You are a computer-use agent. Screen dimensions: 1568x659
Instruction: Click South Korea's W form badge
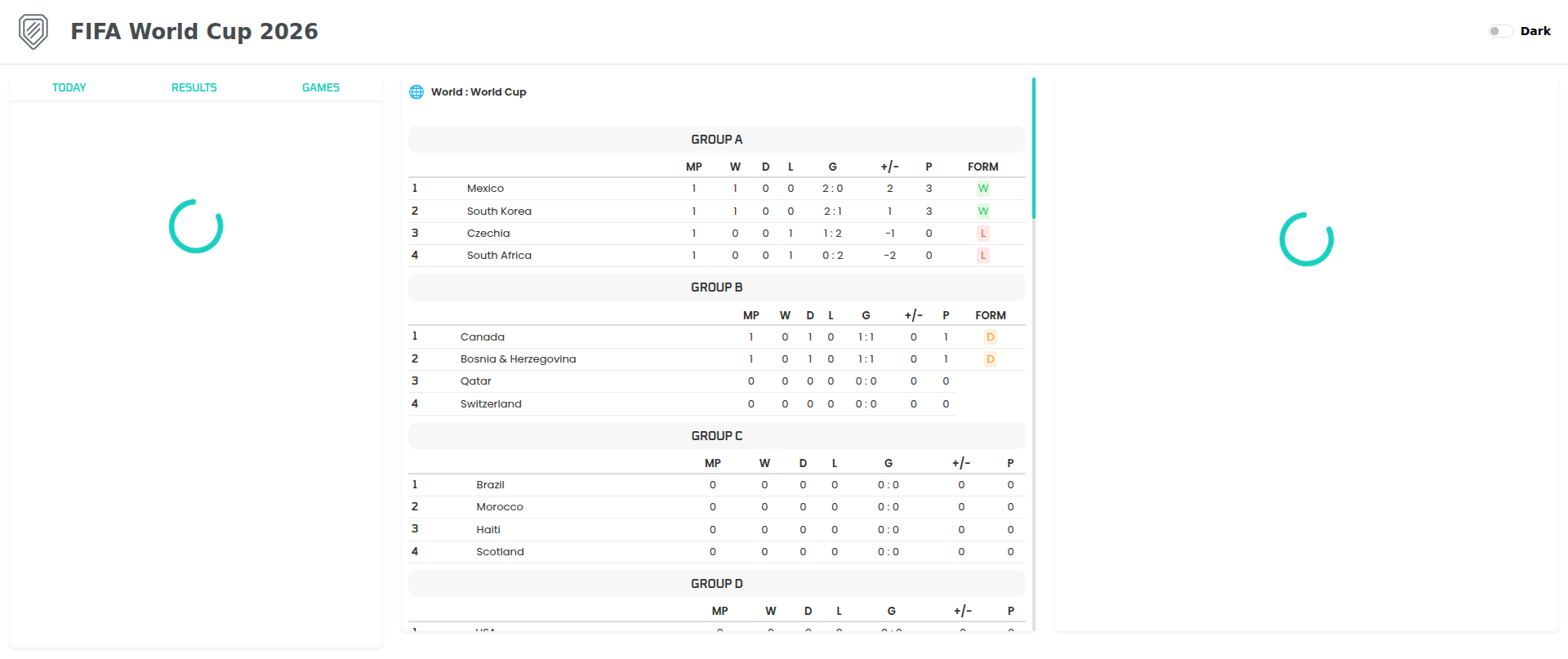pos(983,212)
